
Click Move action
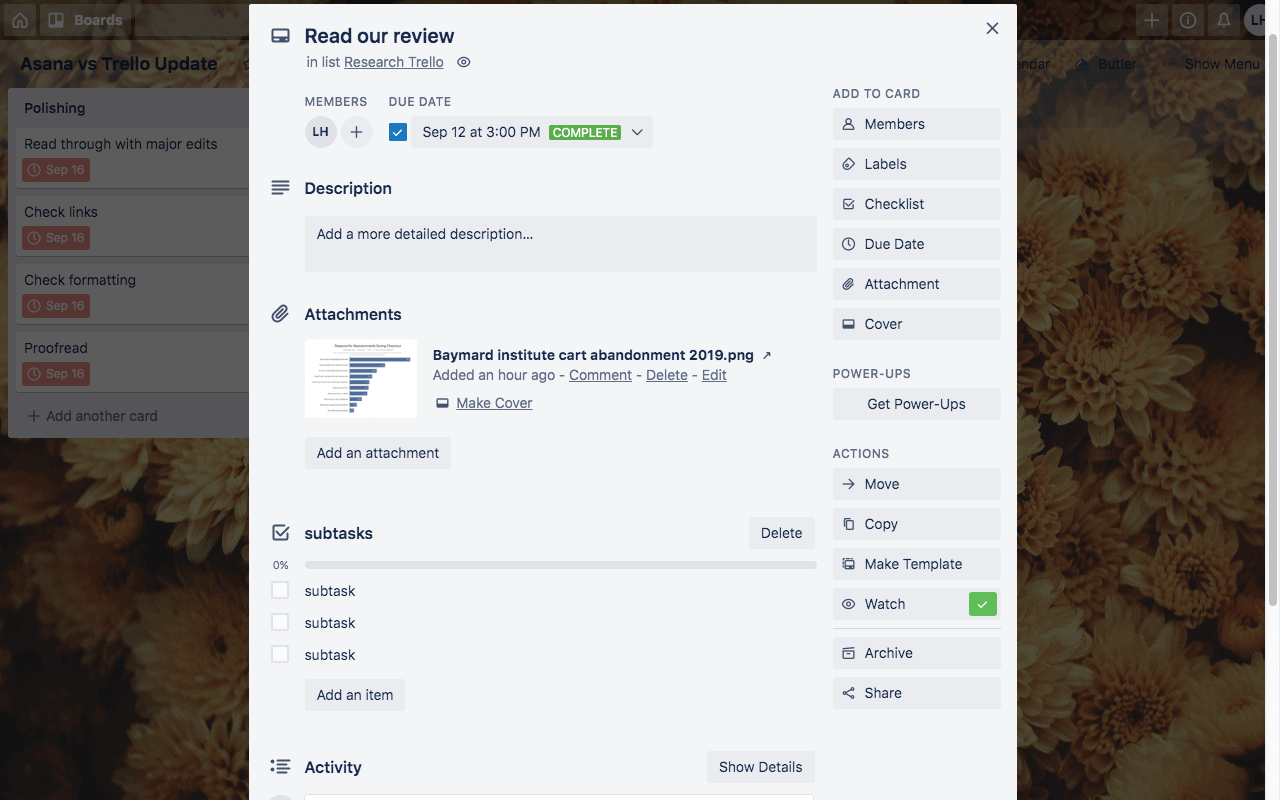coord(916,484)
